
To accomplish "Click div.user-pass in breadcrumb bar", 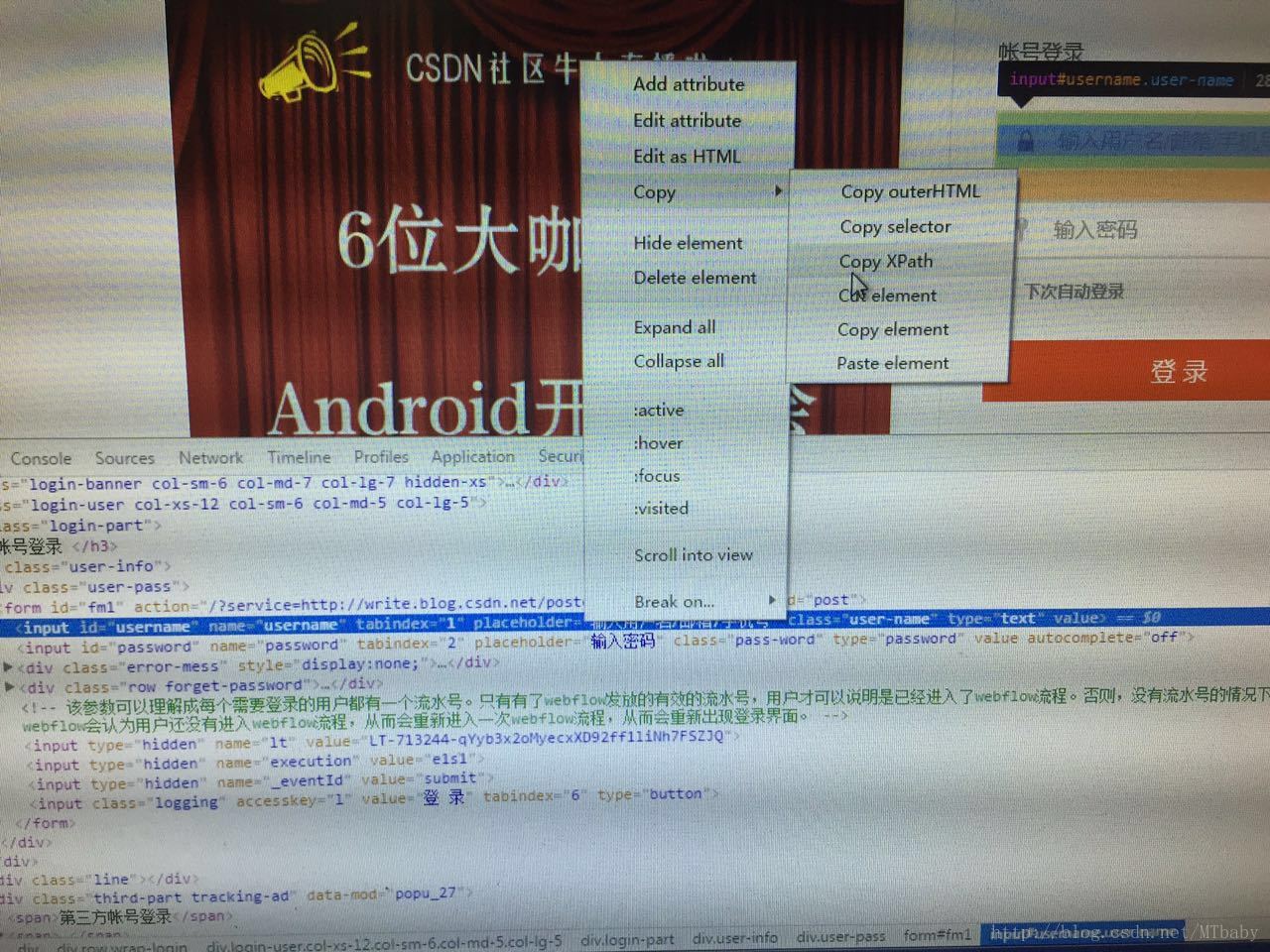I will pos(840,937).
